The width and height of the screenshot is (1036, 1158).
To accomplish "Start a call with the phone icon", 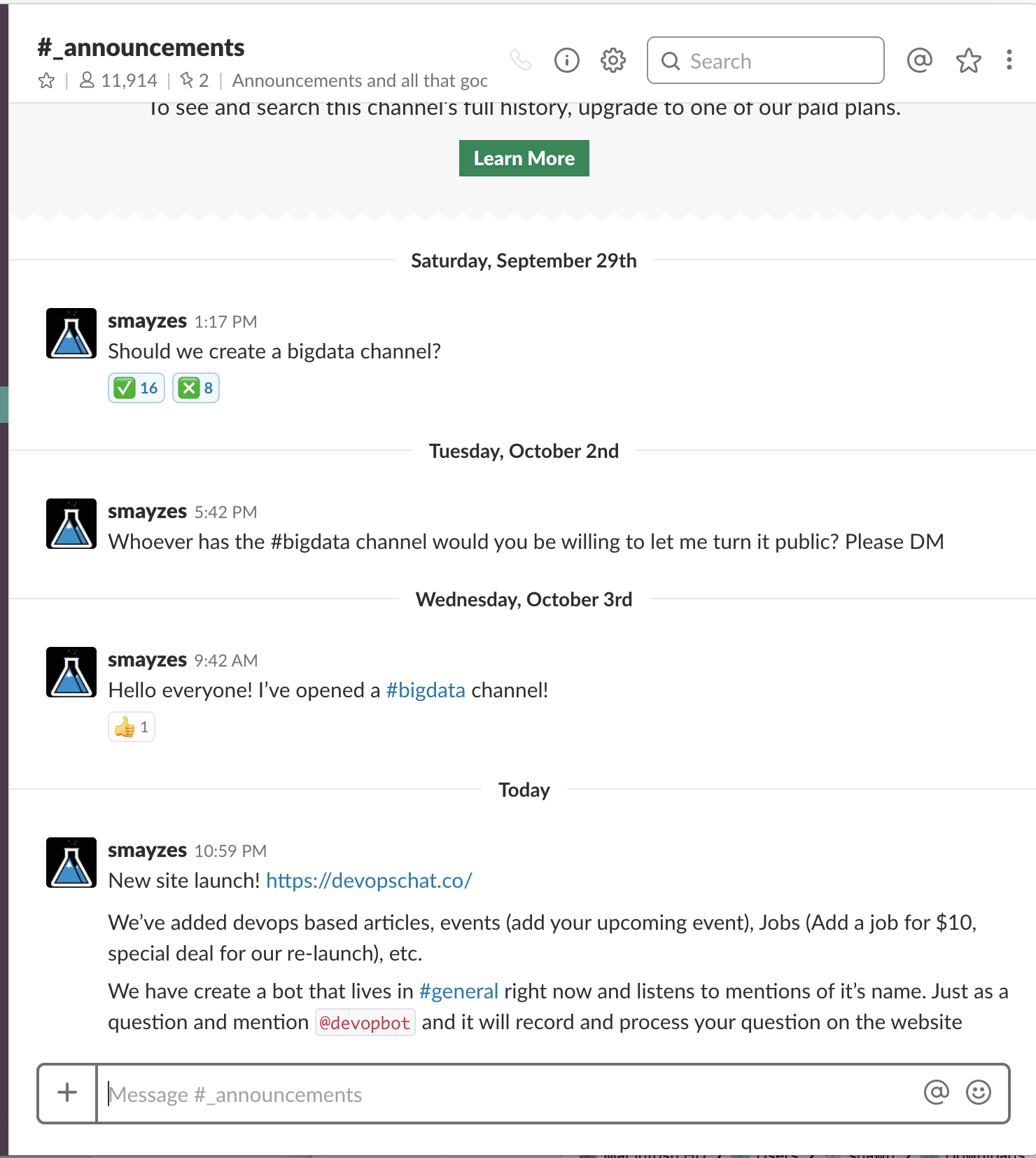I will point(519,60).
